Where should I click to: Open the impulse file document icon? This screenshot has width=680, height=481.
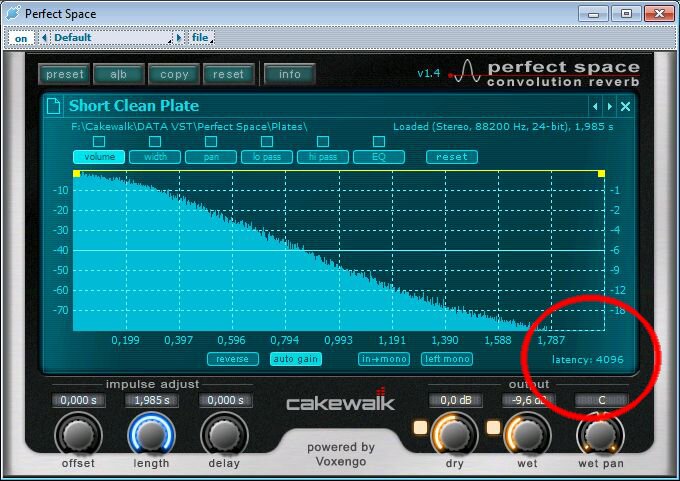coord(53,106)
